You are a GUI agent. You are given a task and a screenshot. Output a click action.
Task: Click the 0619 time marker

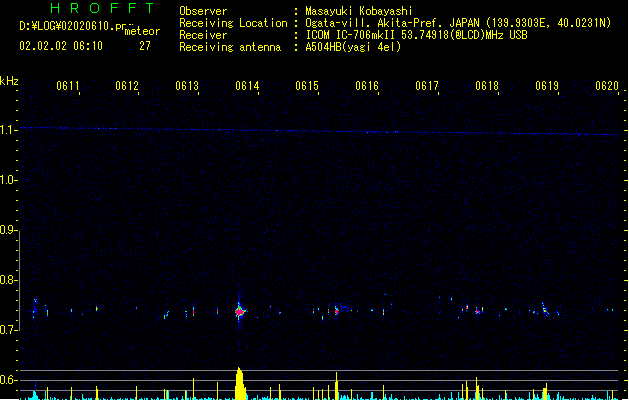pos(547,86)
